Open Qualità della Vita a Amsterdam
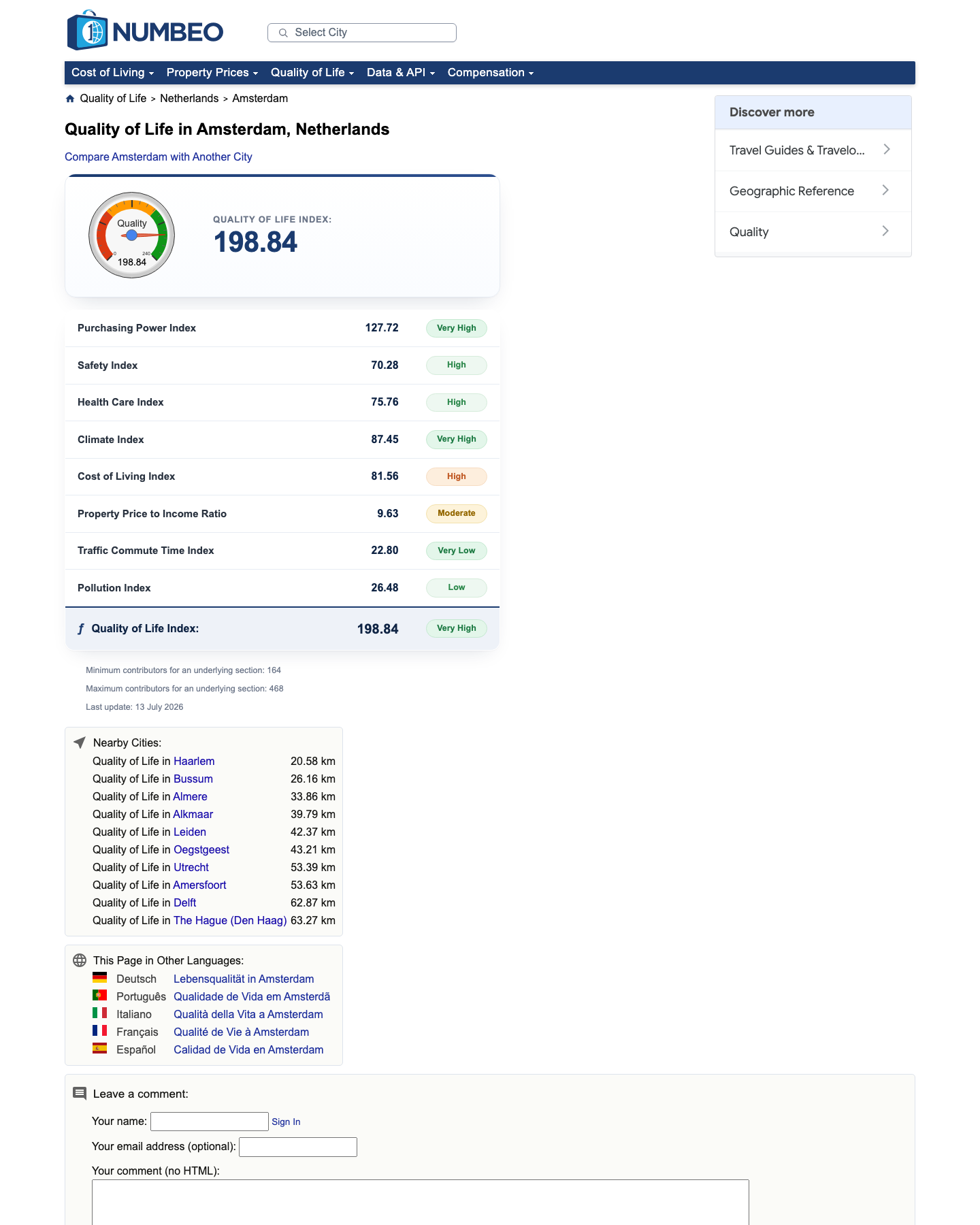 click(248, 1014)
